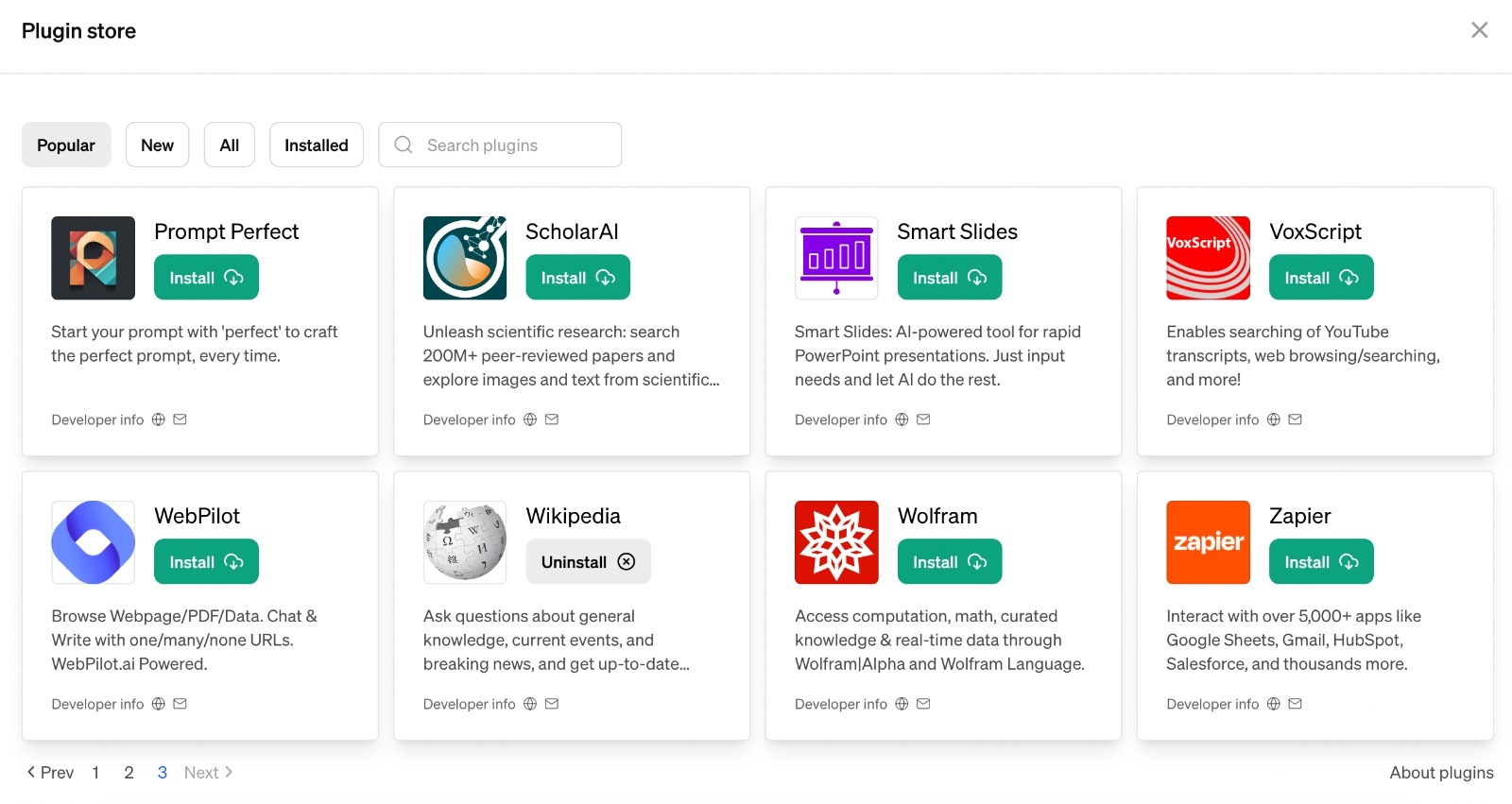This screenshot has height=804, width=1512.
Task: Click the ScholarAI plugin logo
Action: point(464,258)
